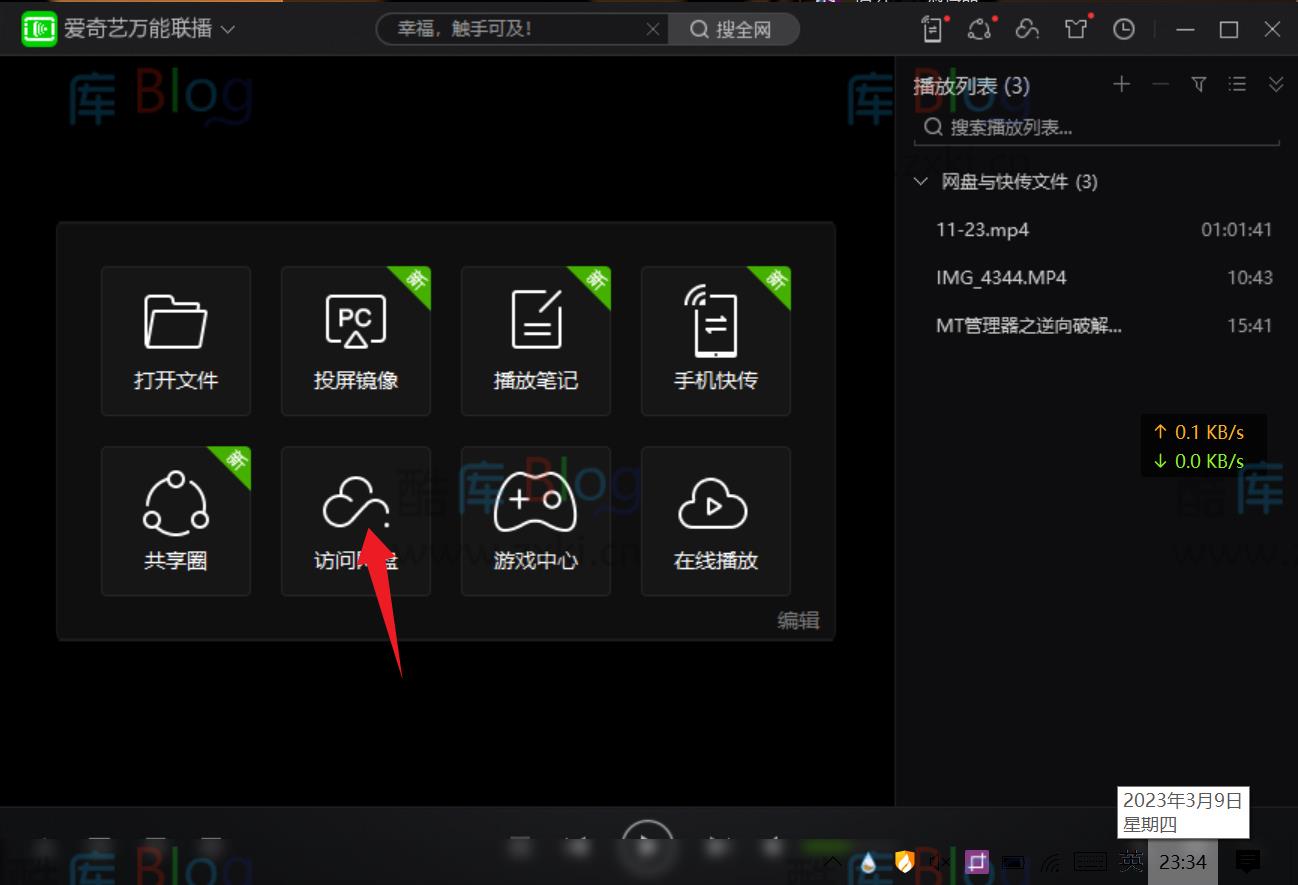
Task: Click the 编辑 edit link
Action: click(x=797, y=621)
